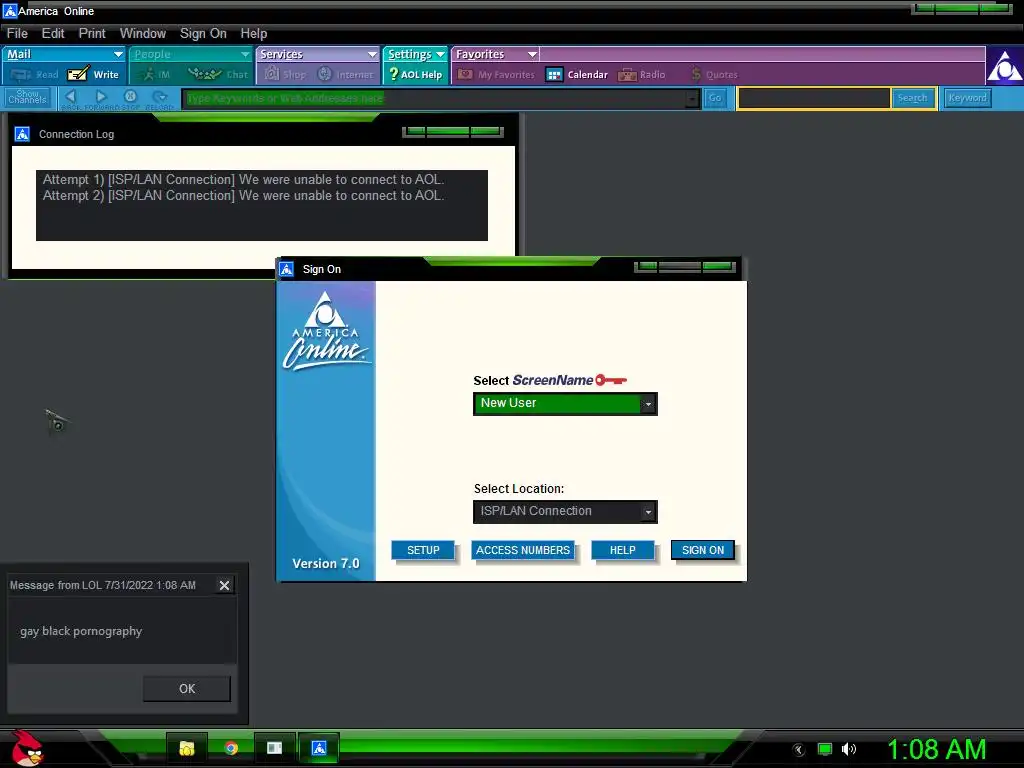Select the Attempt 1 connection log line
Image resolution: width=1024 pixels, height=768 pixels.
[243, 180]
